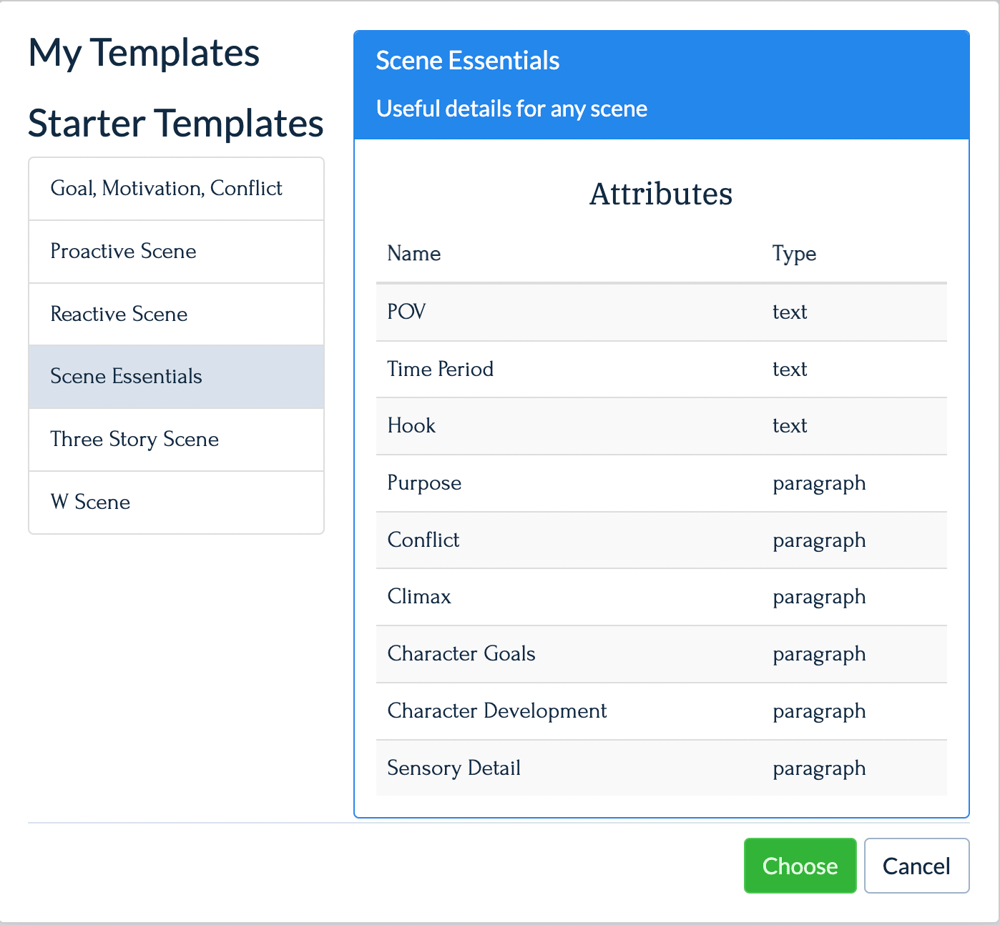Viewport: 1000px width, 925px height.
Task: Select the Purpose attribute row
Action: [x=660, y=483]
